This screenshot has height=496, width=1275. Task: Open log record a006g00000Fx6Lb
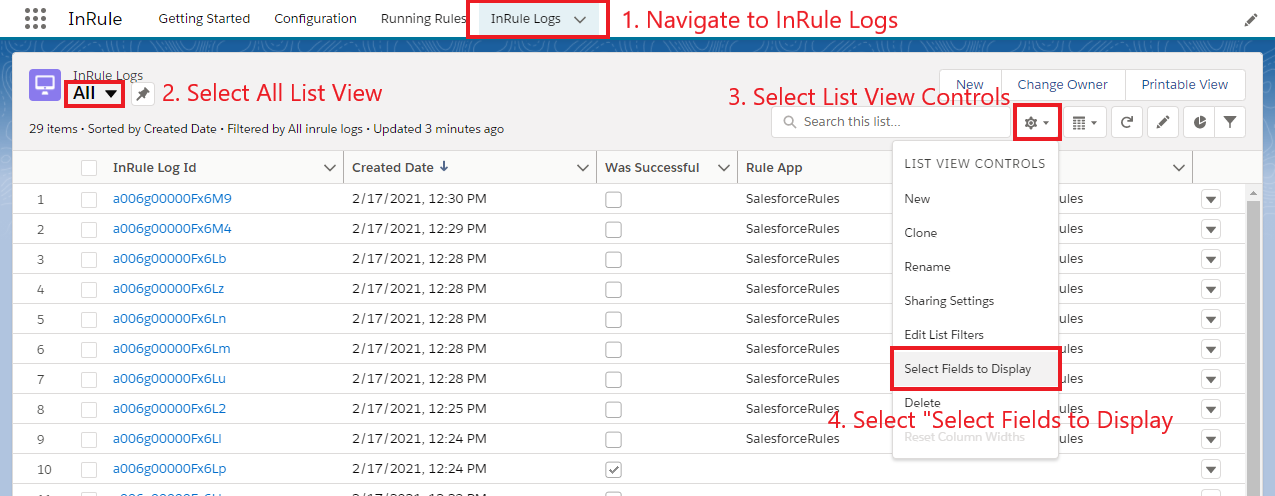170,259
